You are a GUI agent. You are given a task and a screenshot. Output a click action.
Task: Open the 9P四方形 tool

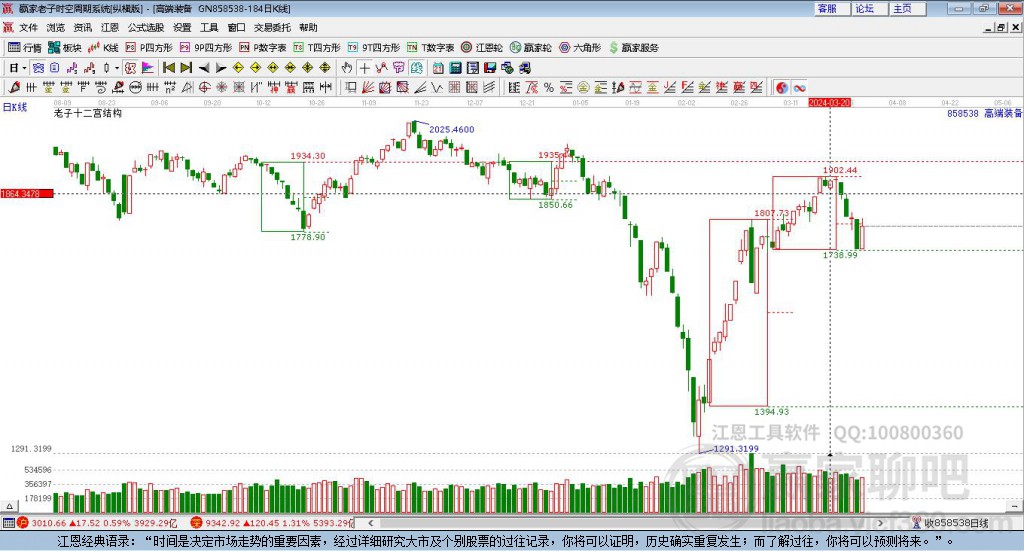206,48
